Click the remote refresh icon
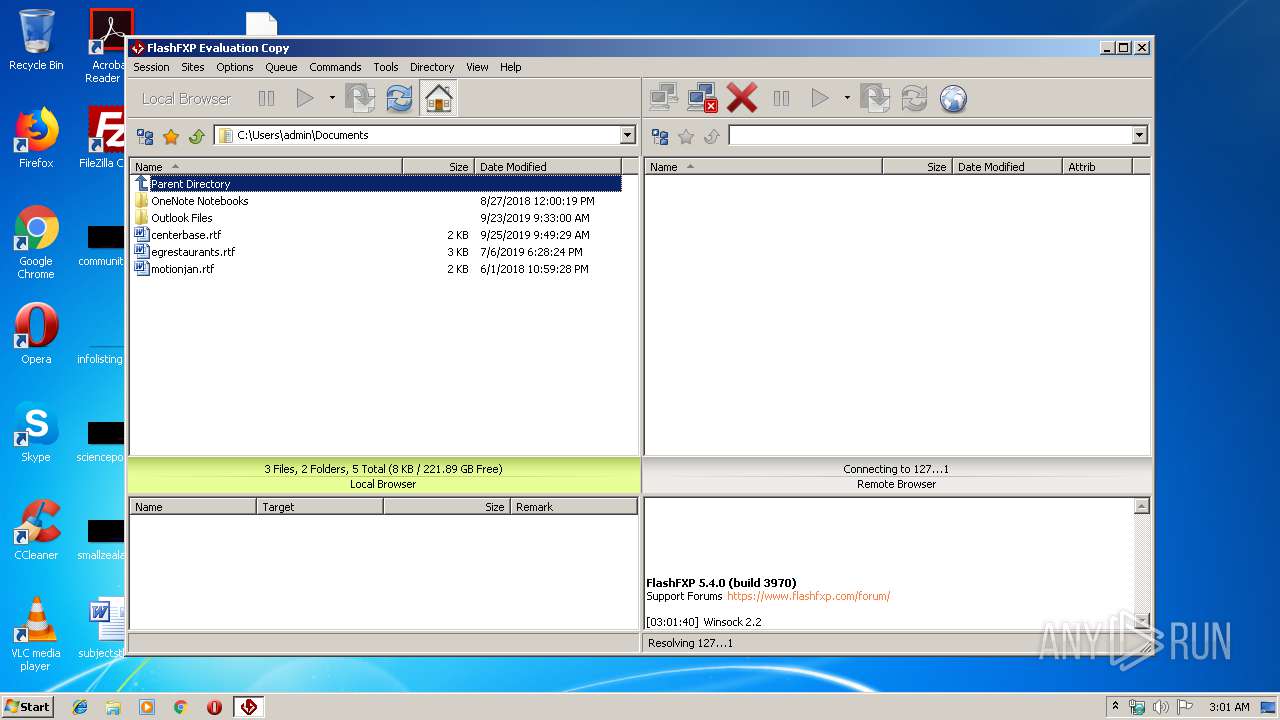Viewport: 1280px width, 720px height. pos(914,98)
